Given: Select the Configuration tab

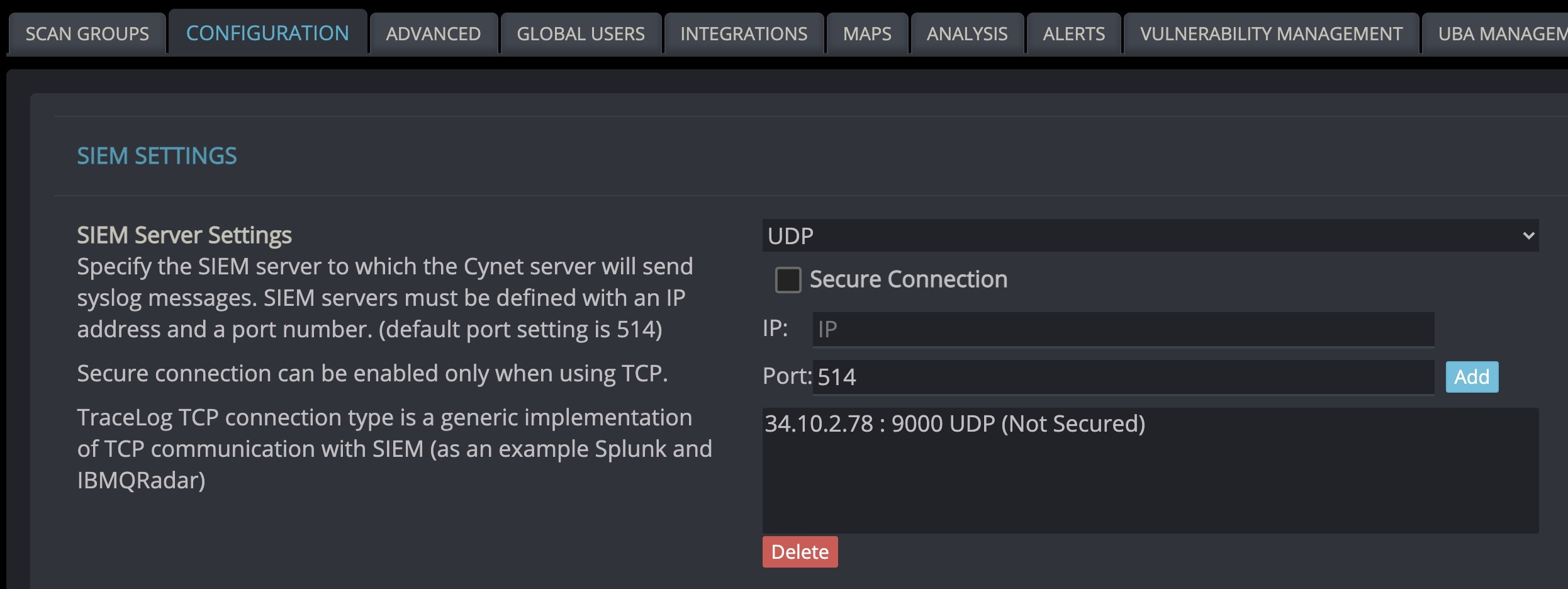Looking at the screenshot, I should (267, 33).
